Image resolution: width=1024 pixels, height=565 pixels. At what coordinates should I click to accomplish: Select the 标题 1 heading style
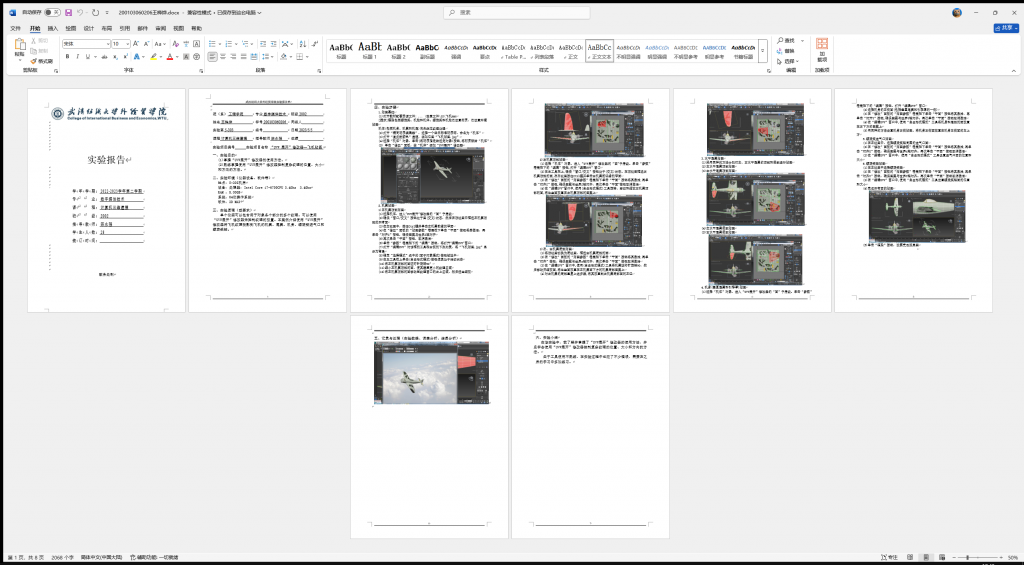370,50
